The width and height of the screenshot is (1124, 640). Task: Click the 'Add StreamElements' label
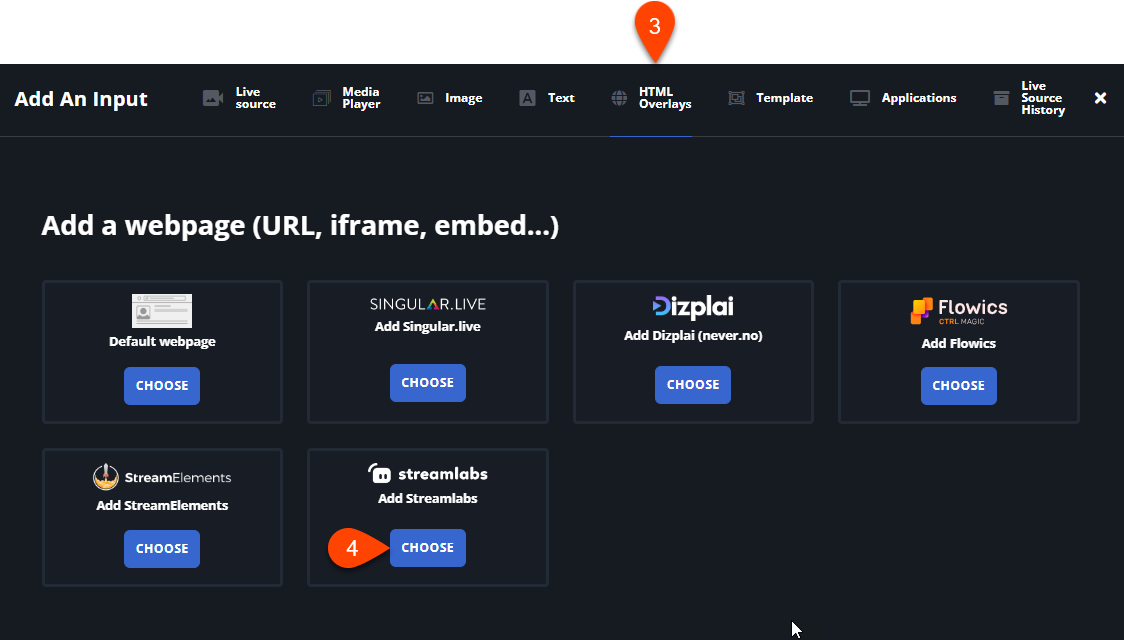pyautogui.click(x=162, y=505)
